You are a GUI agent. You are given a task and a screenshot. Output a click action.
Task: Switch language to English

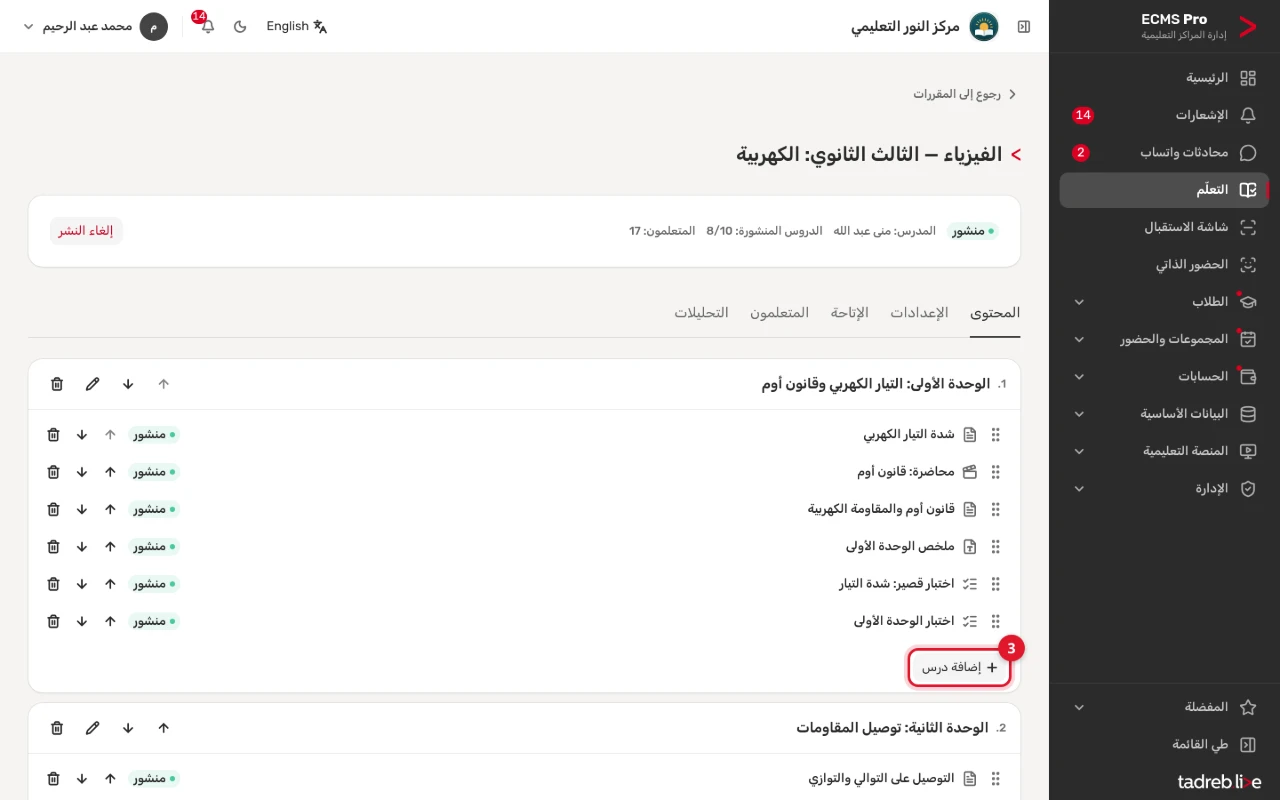pos(297,26)
